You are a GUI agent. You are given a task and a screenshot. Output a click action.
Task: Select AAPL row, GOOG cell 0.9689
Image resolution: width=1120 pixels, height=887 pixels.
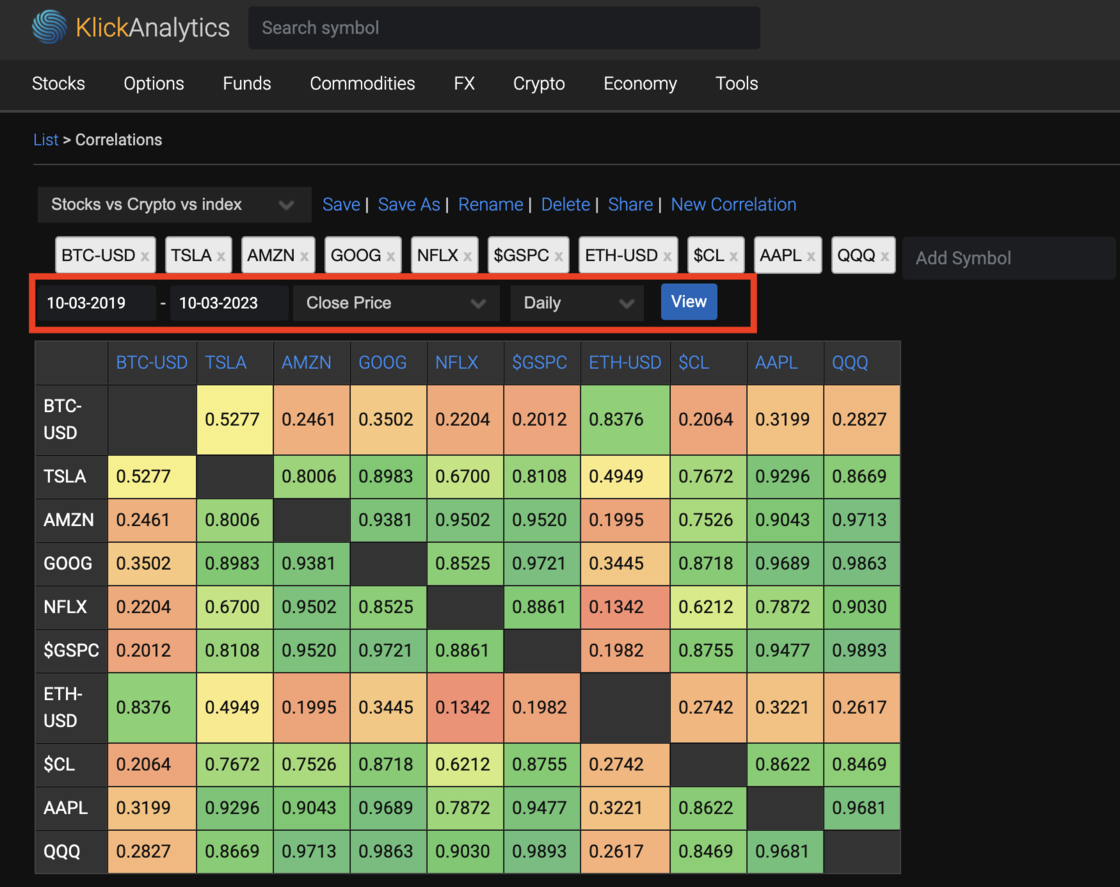(x=388, y=808)
